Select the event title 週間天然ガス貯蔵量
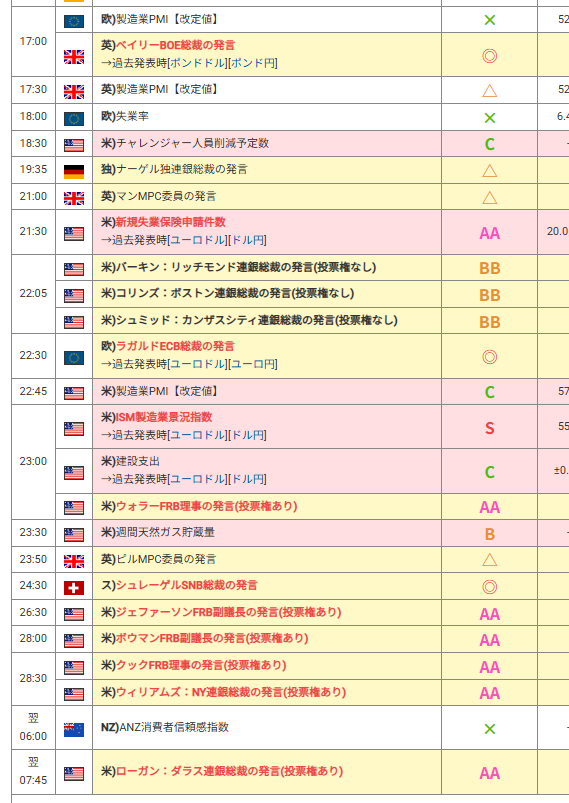The width and height of the screenshot is (569, 803). (165, 533)
